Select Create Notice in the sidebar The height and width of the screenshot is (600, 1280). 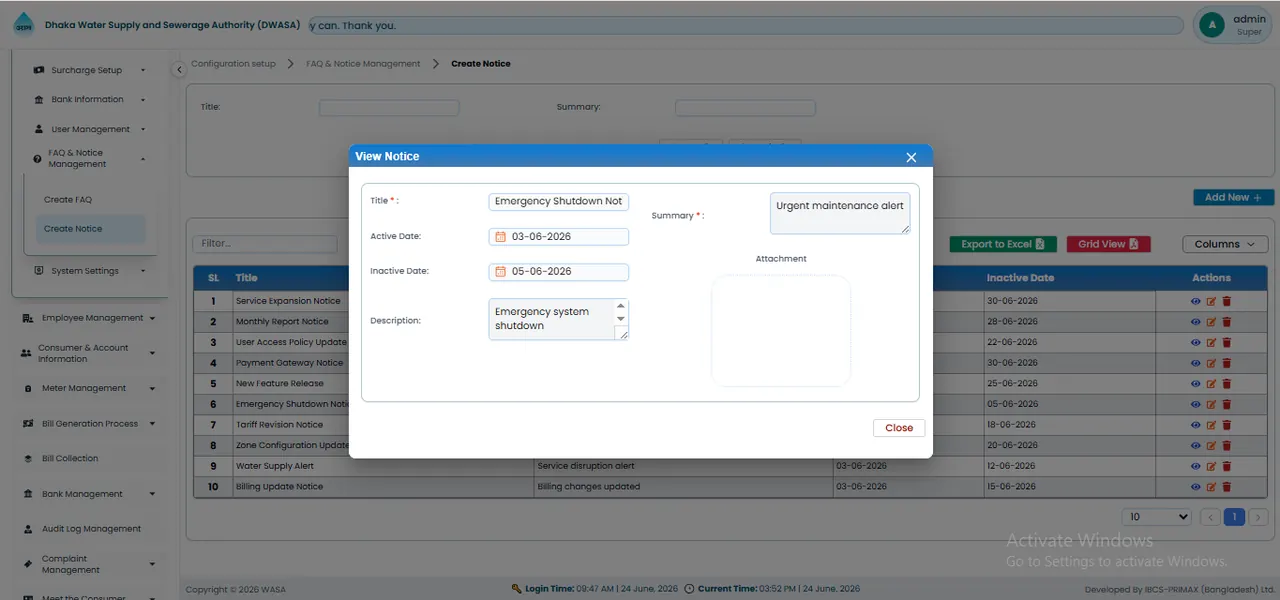(90, 229)
